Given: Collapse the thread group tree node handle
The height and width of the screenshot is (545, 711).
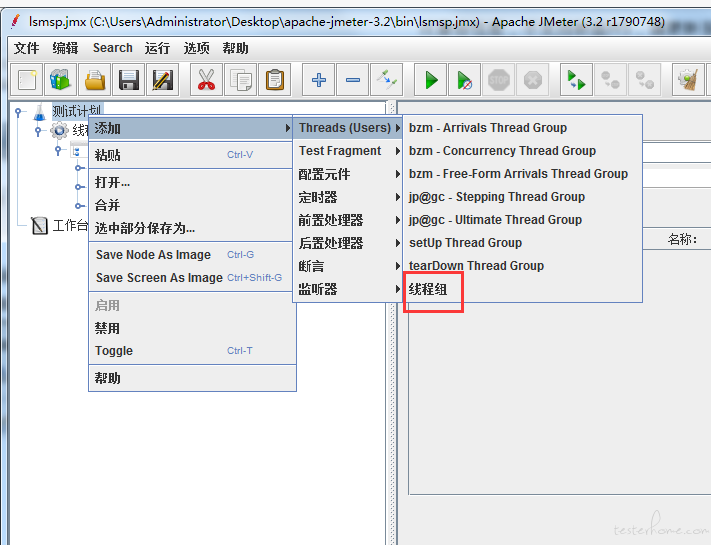Looking at the screenshot, I should click(x=38, y=131).
